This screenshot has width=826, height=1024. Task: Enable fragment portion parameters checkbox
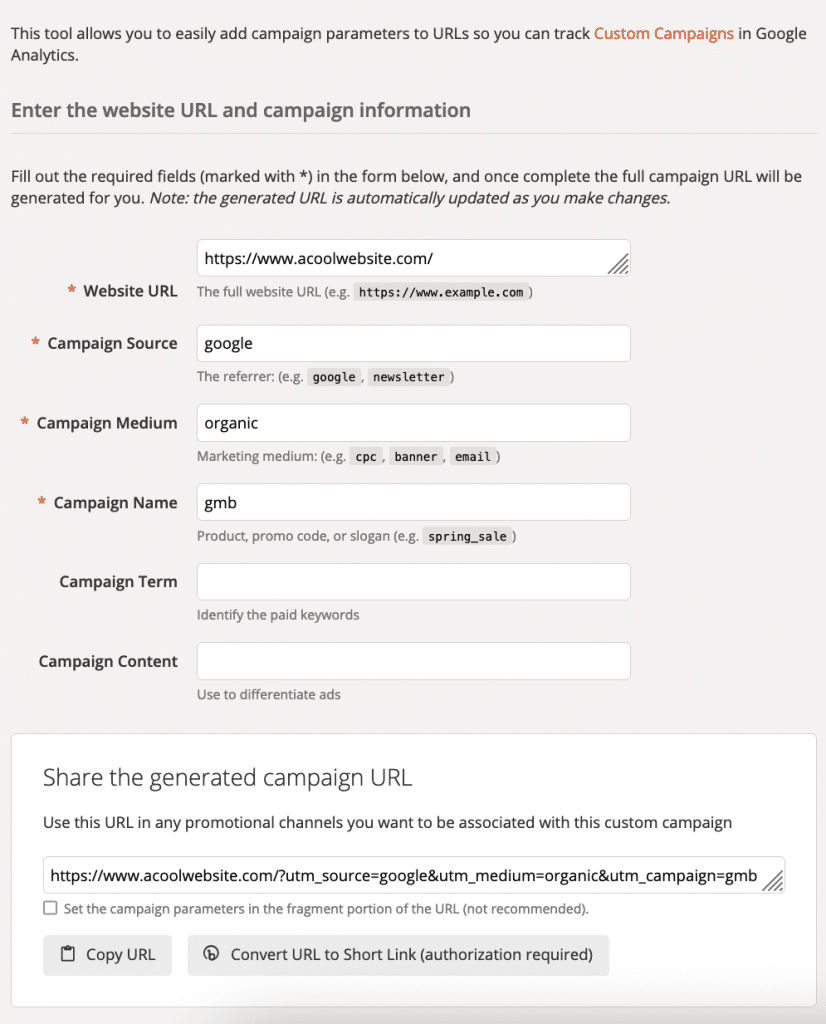[x=50, y=907]
